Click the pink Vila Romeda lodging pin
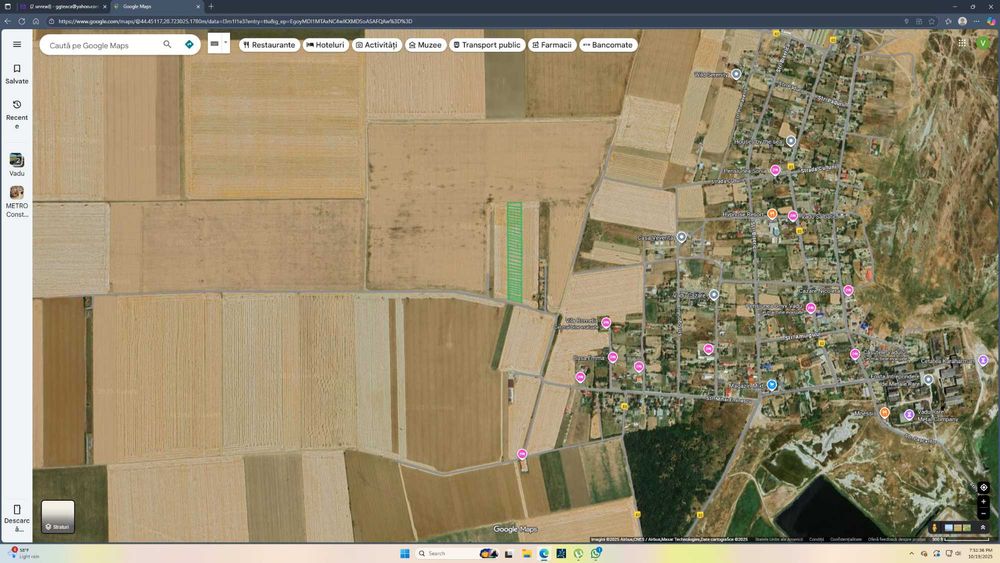The width and height of the screenshot is (1000, 563). coord(606,323)
